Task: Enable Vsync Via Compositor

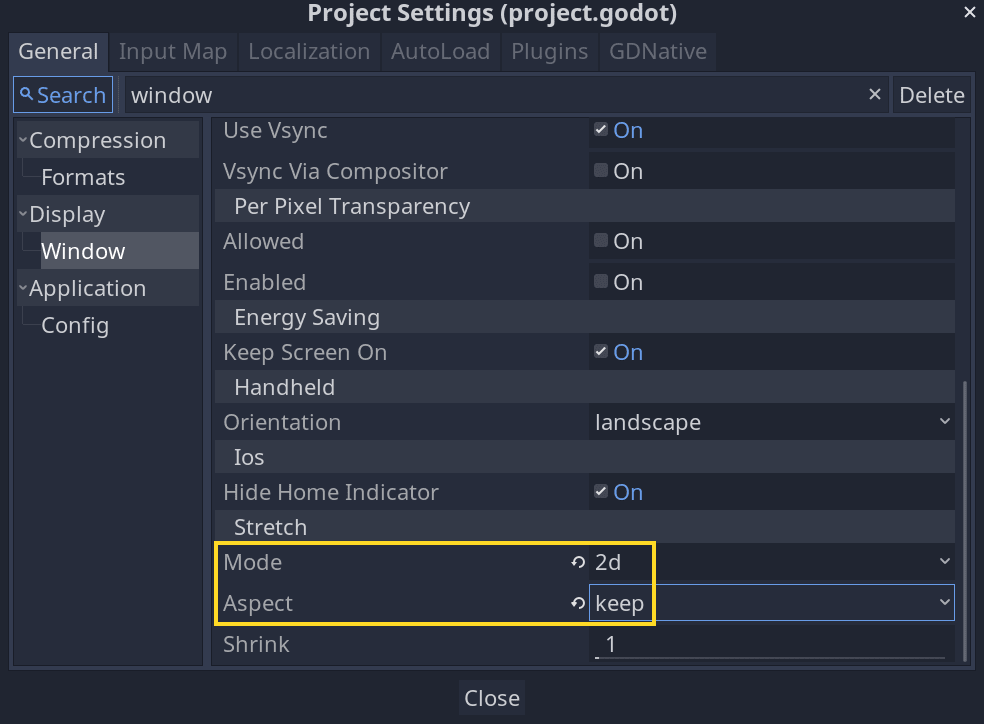Action: [600, 171]
